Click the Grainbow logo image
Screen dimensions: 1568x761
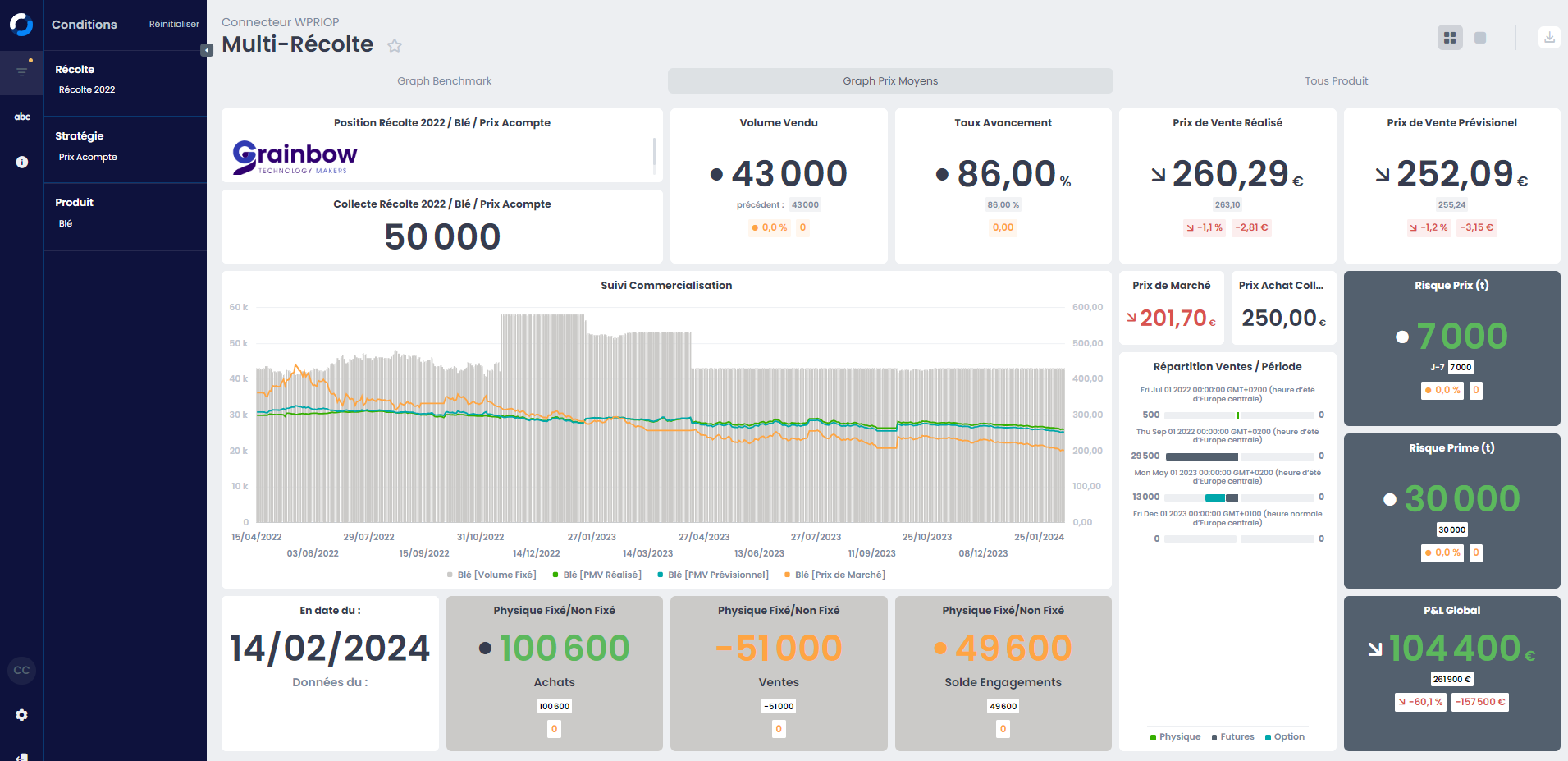[295, 157]
